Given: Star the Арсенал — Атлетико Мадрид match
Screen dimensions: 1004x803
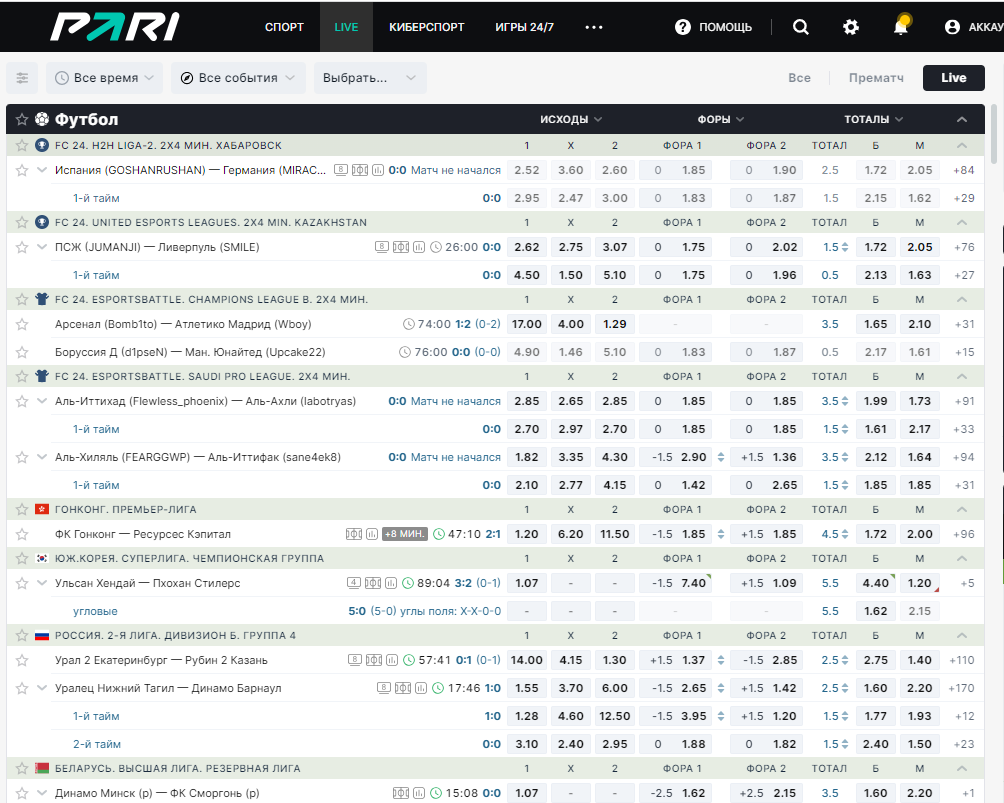Looking at the screenshot, I should (22, 324).
